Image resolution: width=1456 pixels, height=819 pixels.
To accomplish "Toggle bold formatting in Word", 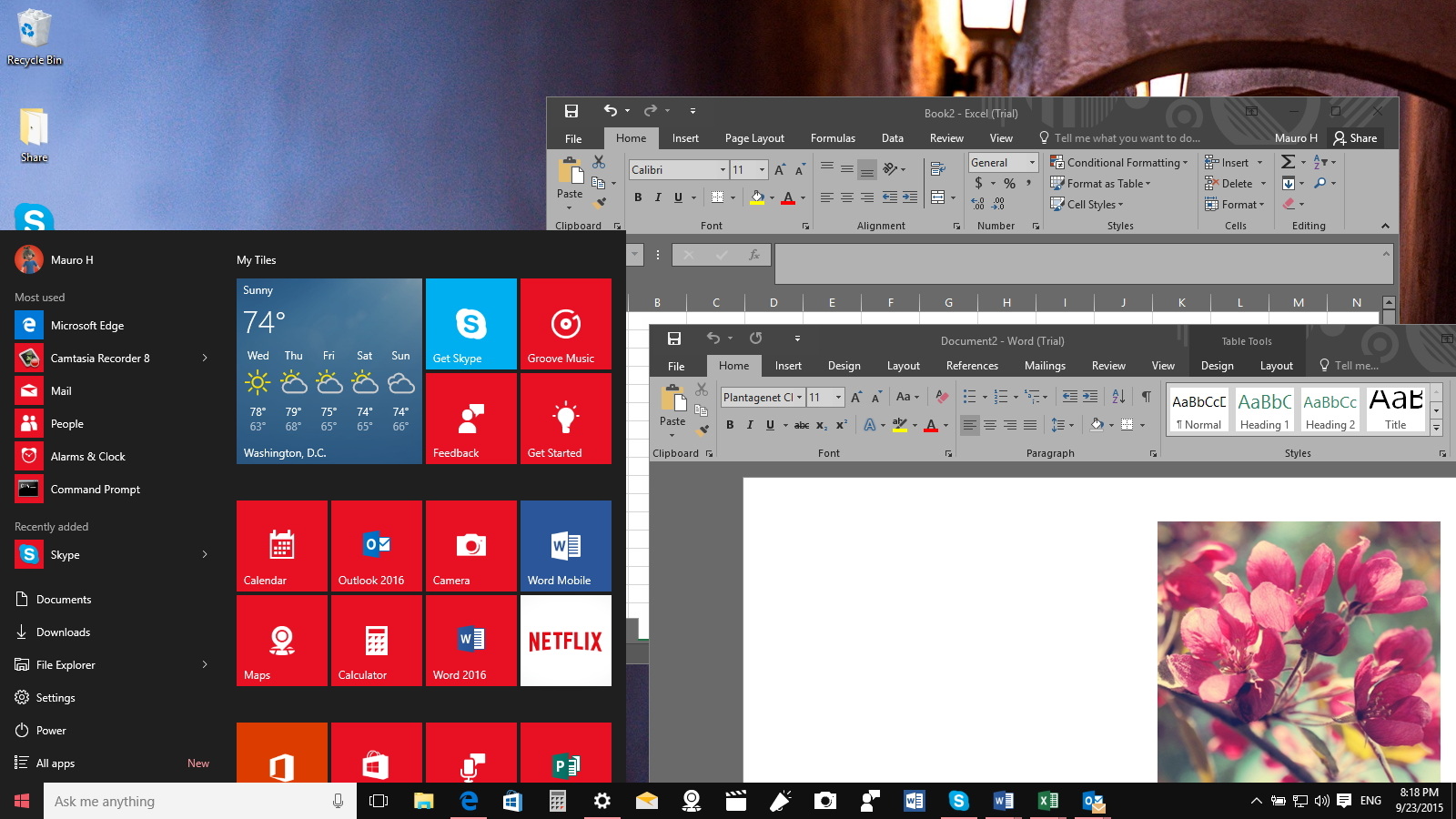I will pyautogui.click(x=730, y=425).
